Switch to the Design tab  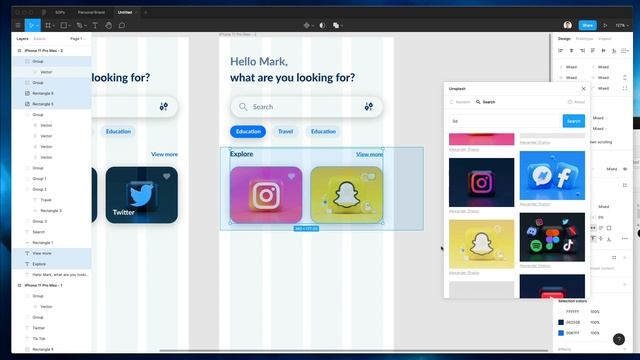564,39
